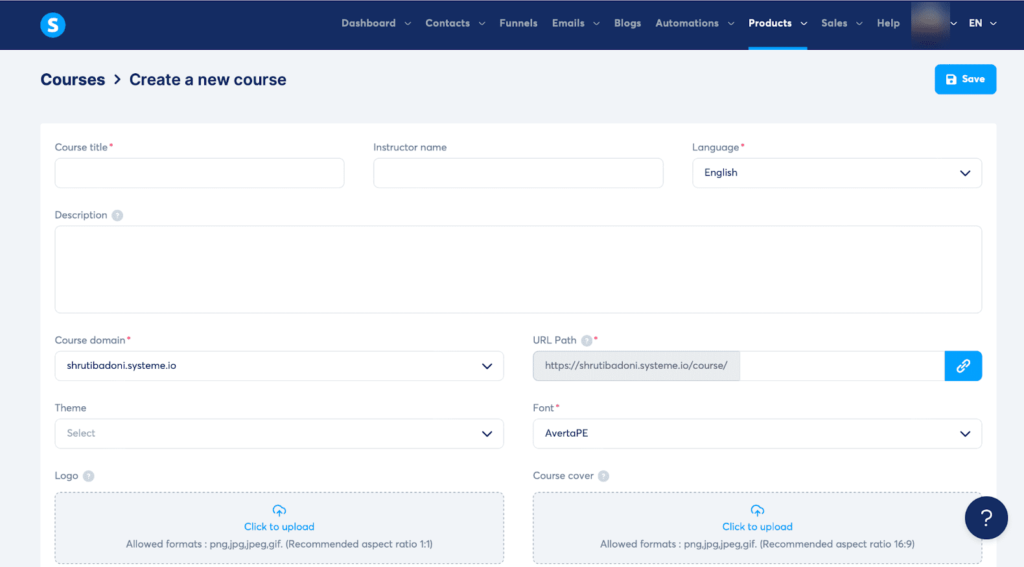
Task: Open the Font dropdown showing AvertaPE
Action: point(757,434)
